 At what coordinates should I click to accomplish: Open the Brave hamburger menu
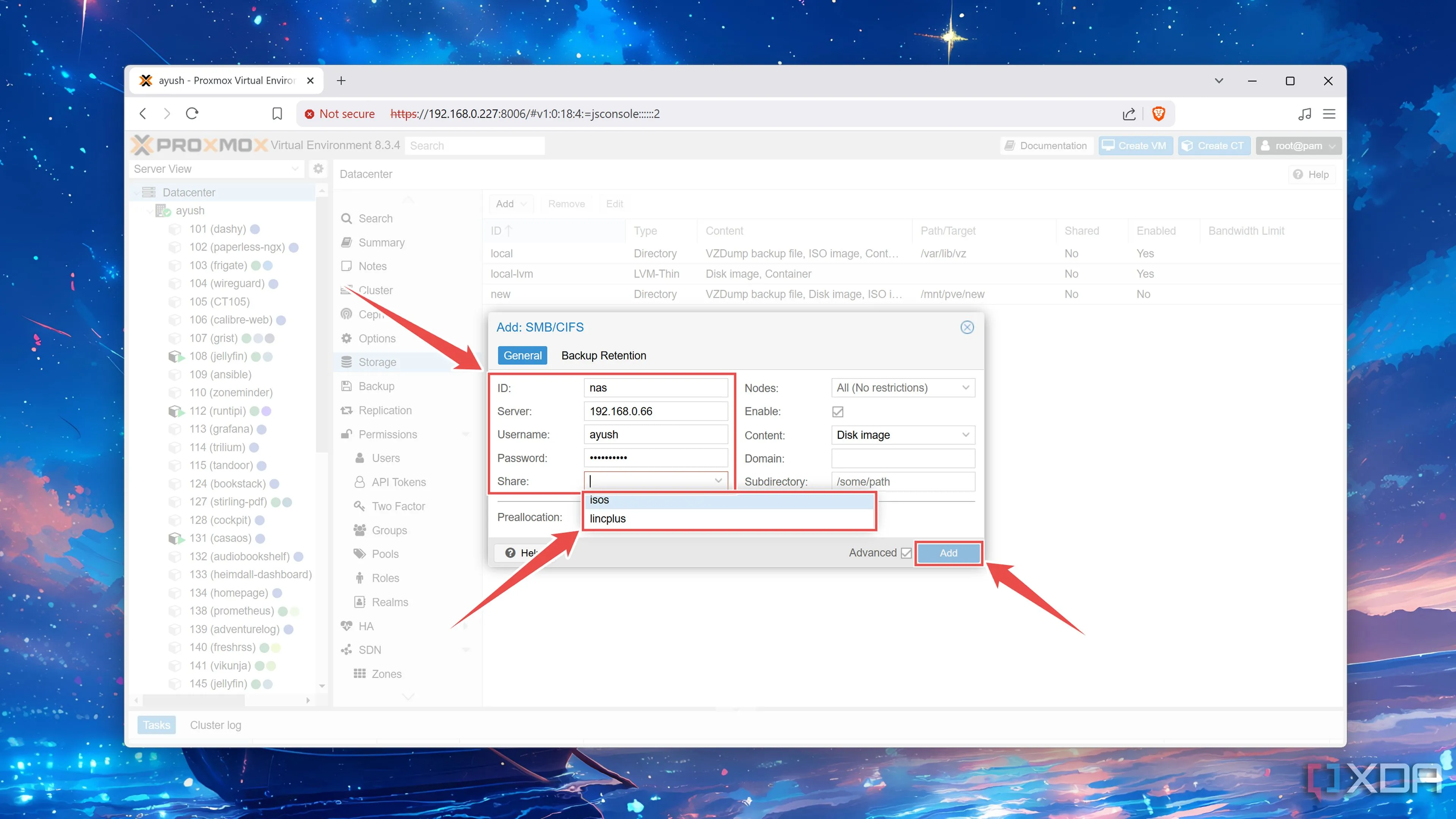[1329, 114]
